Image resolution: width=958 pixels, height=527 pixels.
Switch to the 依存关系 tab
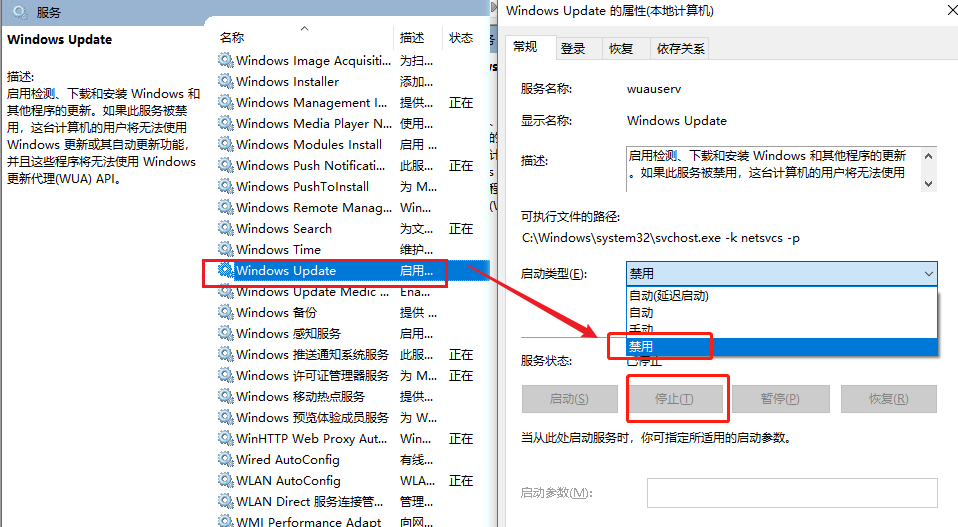click(681, 49)
